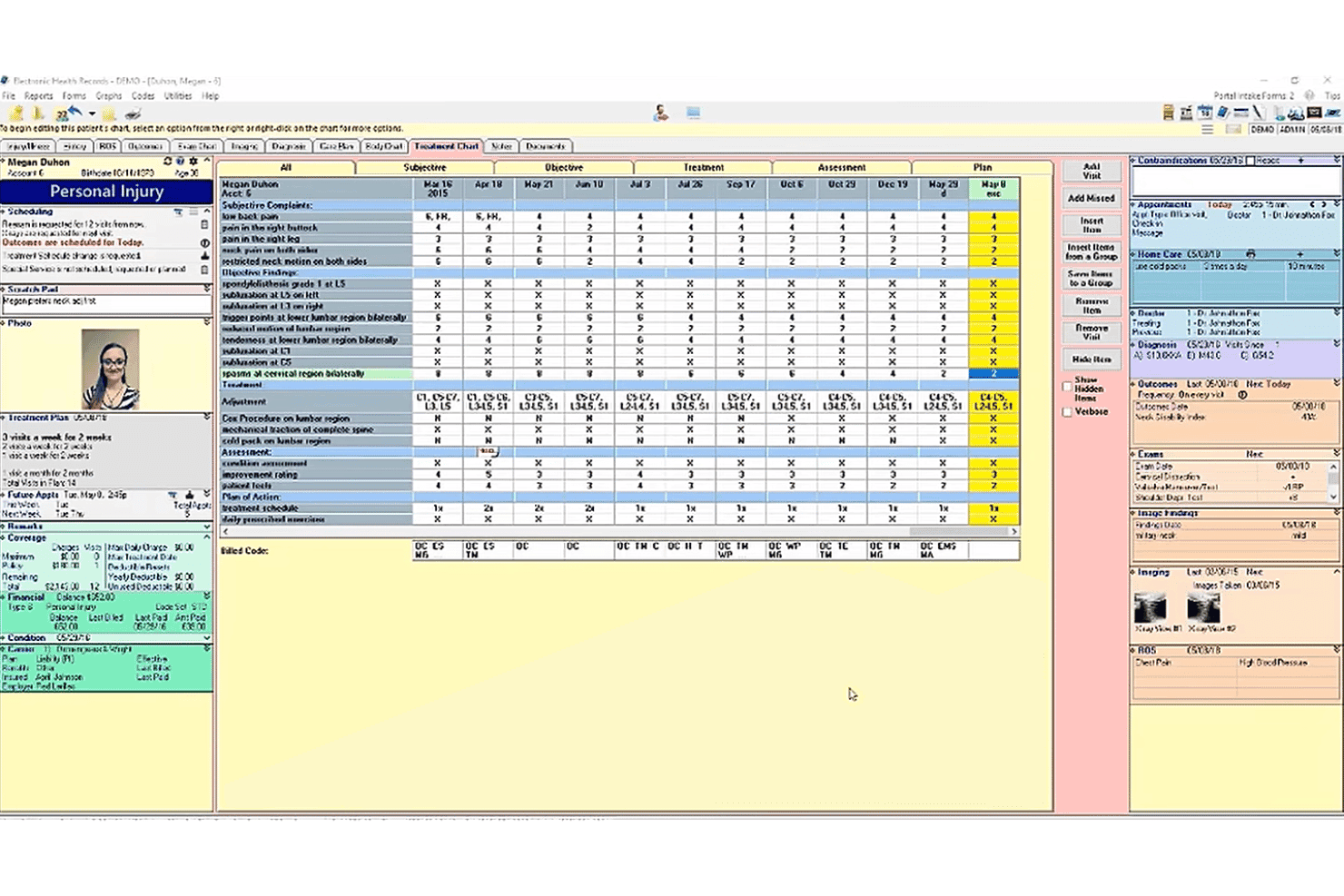Click the Add Visit button
Viewport: 1344px width, 896px height.
pyautogui.click(x=1092, y=171)
